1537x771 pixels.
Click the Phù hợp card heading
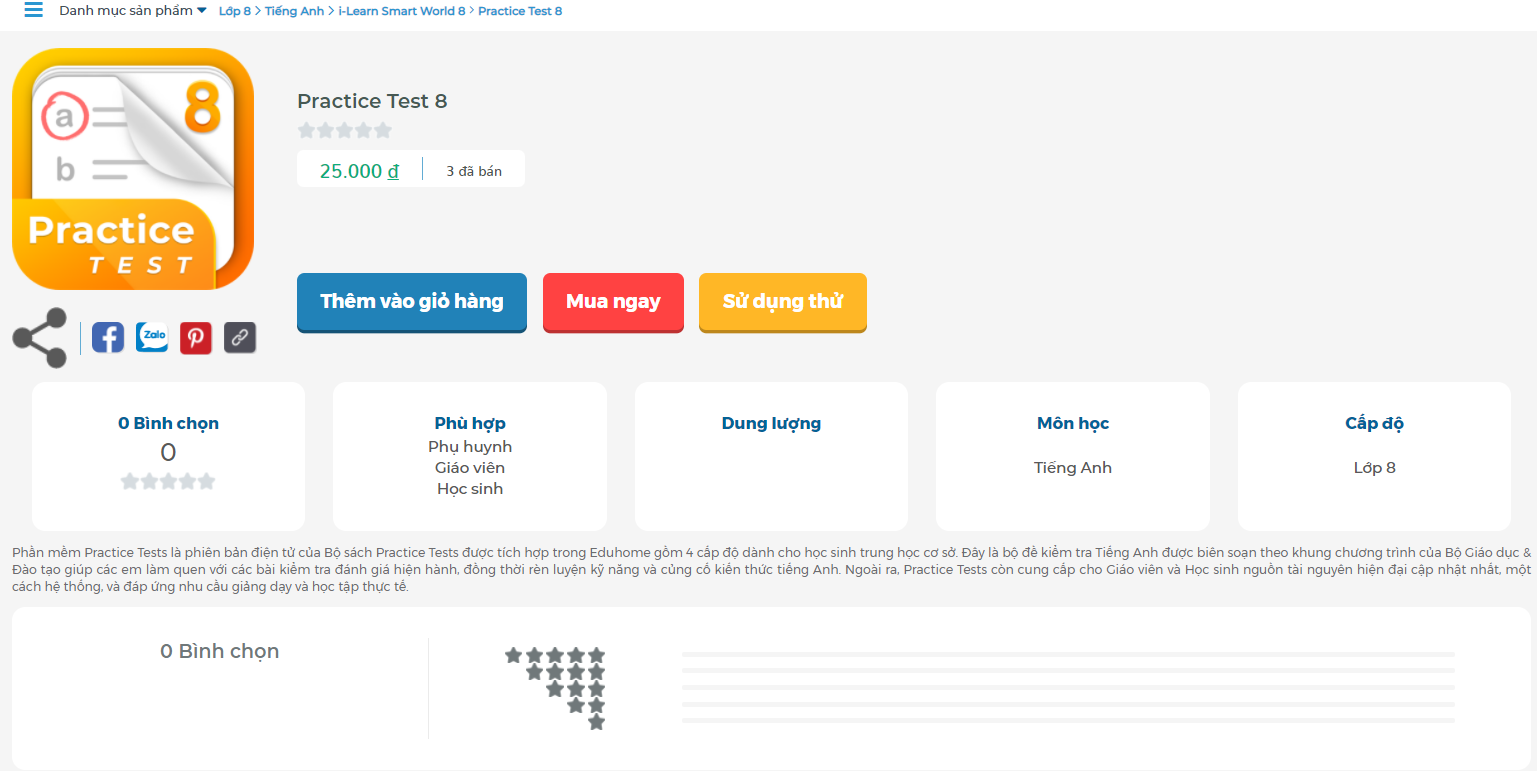[470, 423]
